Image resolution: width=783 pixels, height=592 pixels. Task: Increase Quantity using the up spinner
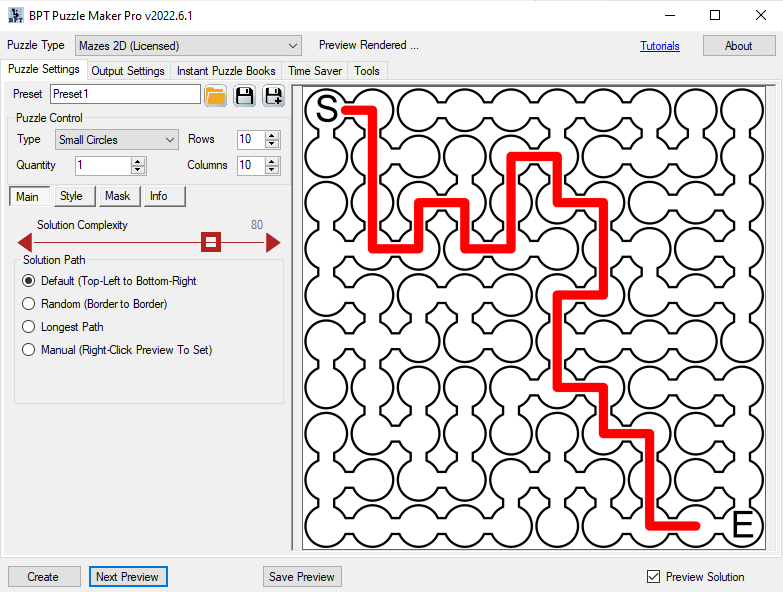pos(138,161)
